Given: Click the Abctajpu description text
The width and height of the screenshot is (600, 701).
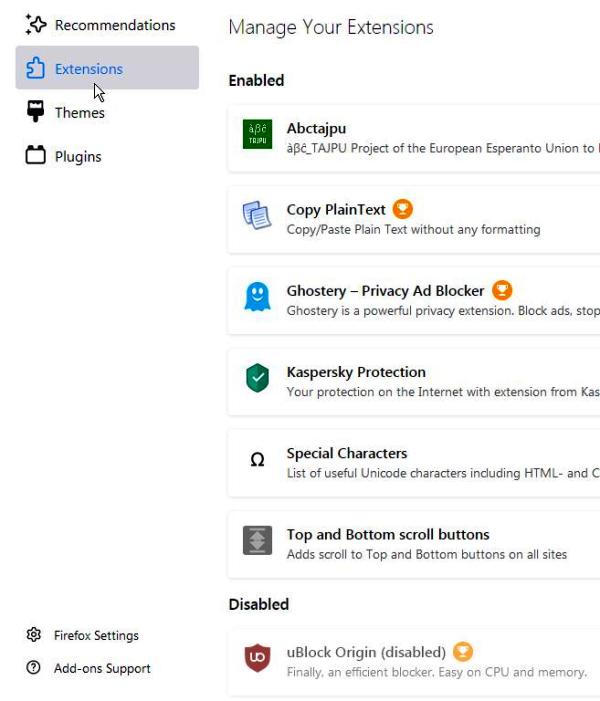Looking at the screenshot, I should 443,148.
